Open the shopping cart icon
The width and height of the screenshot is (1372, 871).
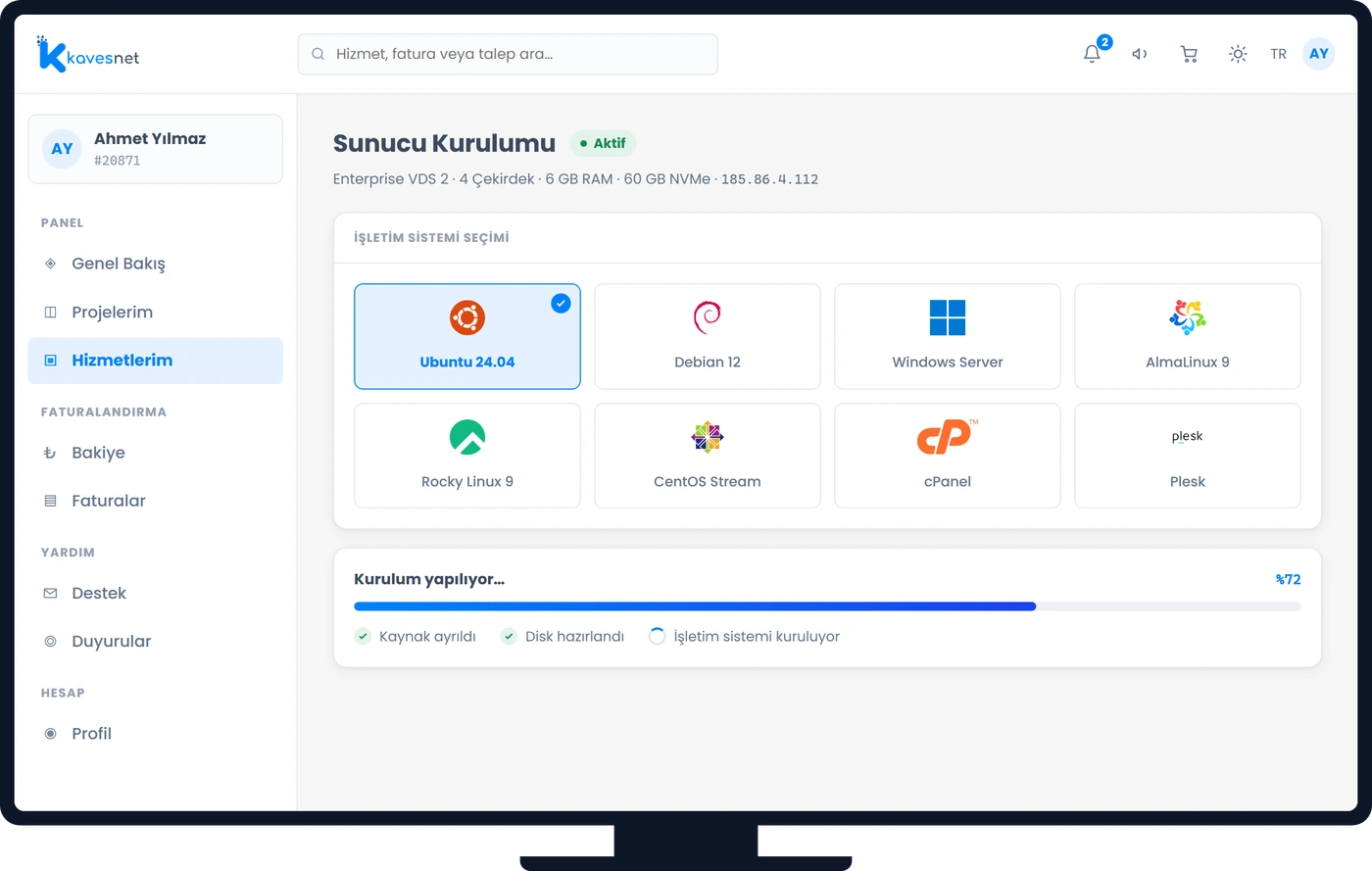tap(1189, 54)
